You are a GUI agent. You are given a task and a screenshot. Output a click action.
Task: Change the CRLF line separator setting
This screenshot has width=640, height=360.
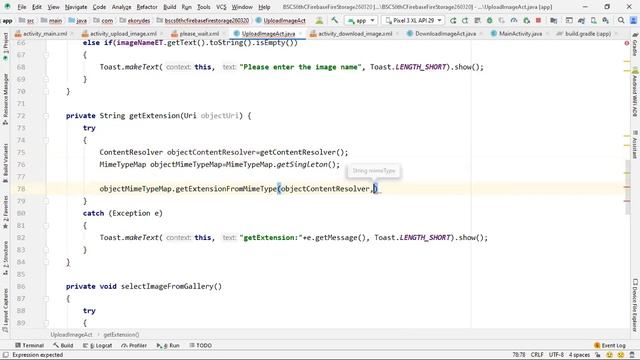(x=537, y=355)
